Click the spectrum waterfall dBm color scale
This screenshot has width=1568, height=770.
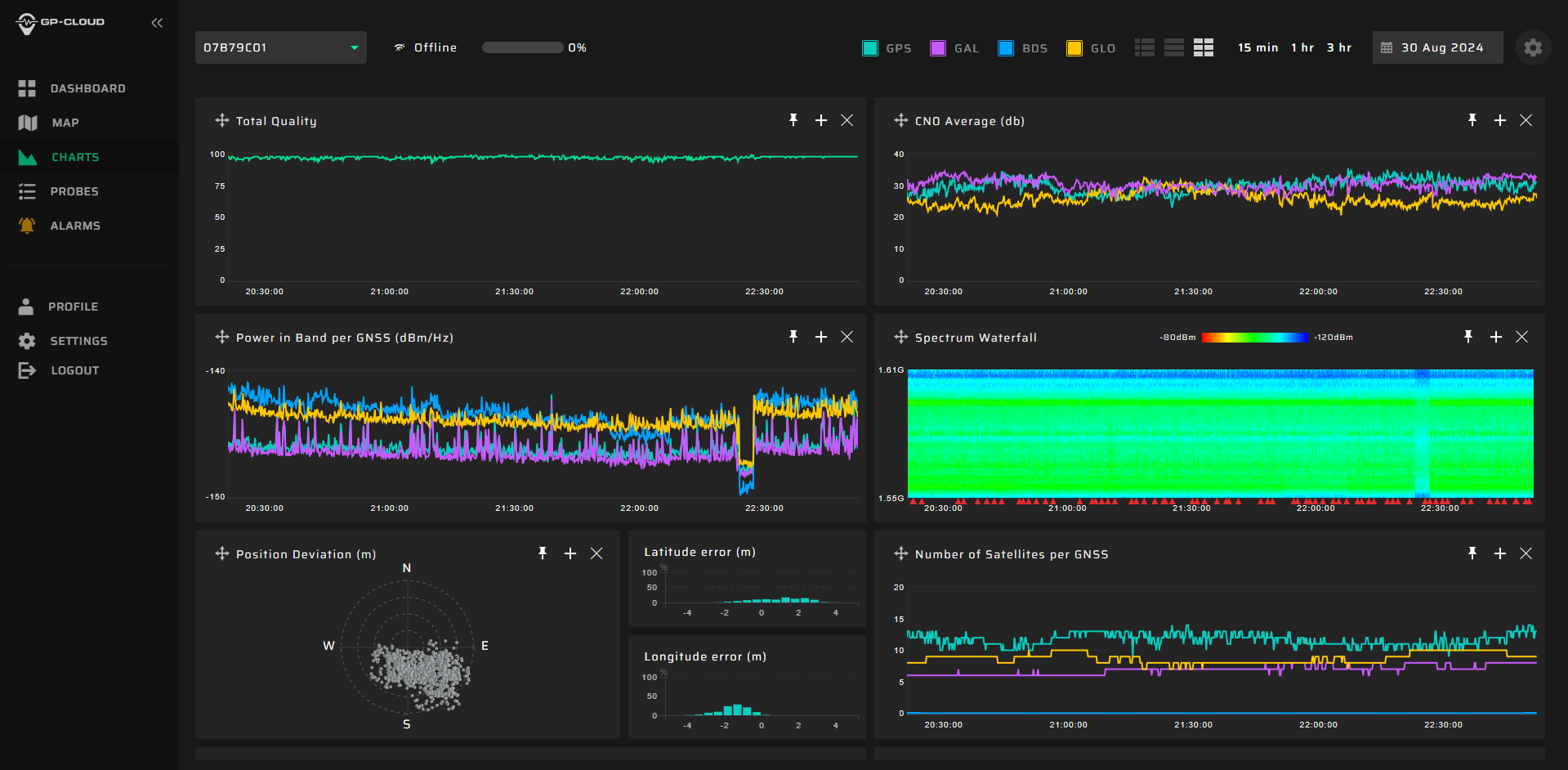coord(1254,337)
